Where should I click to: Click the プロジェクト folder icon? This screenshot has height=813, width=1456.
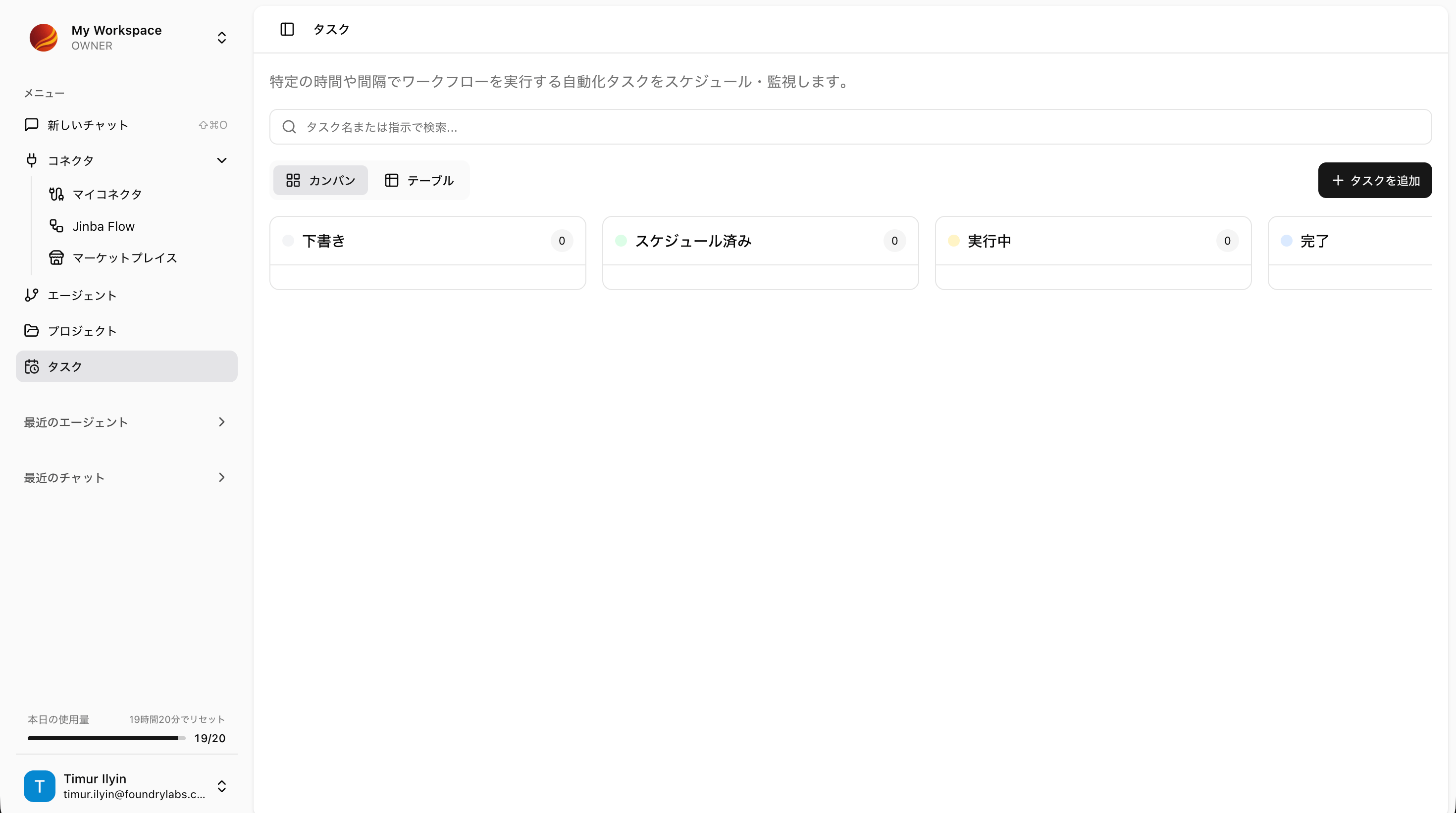(32, 331)
